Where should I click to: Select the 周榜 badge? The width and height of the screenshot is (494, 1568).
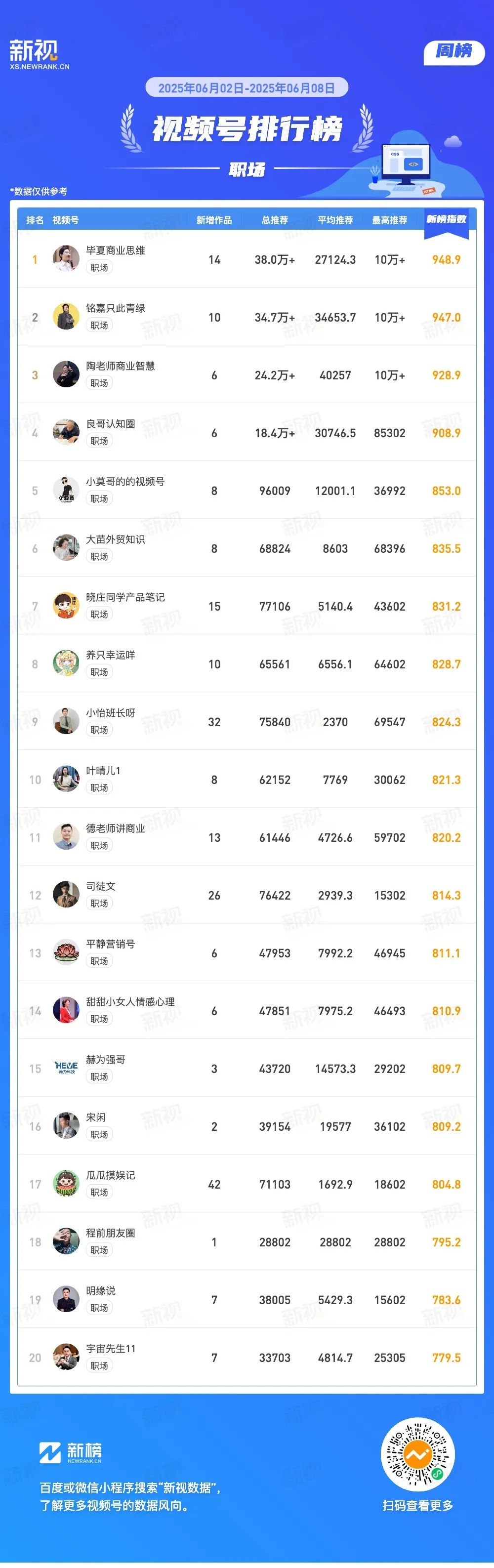454,52
